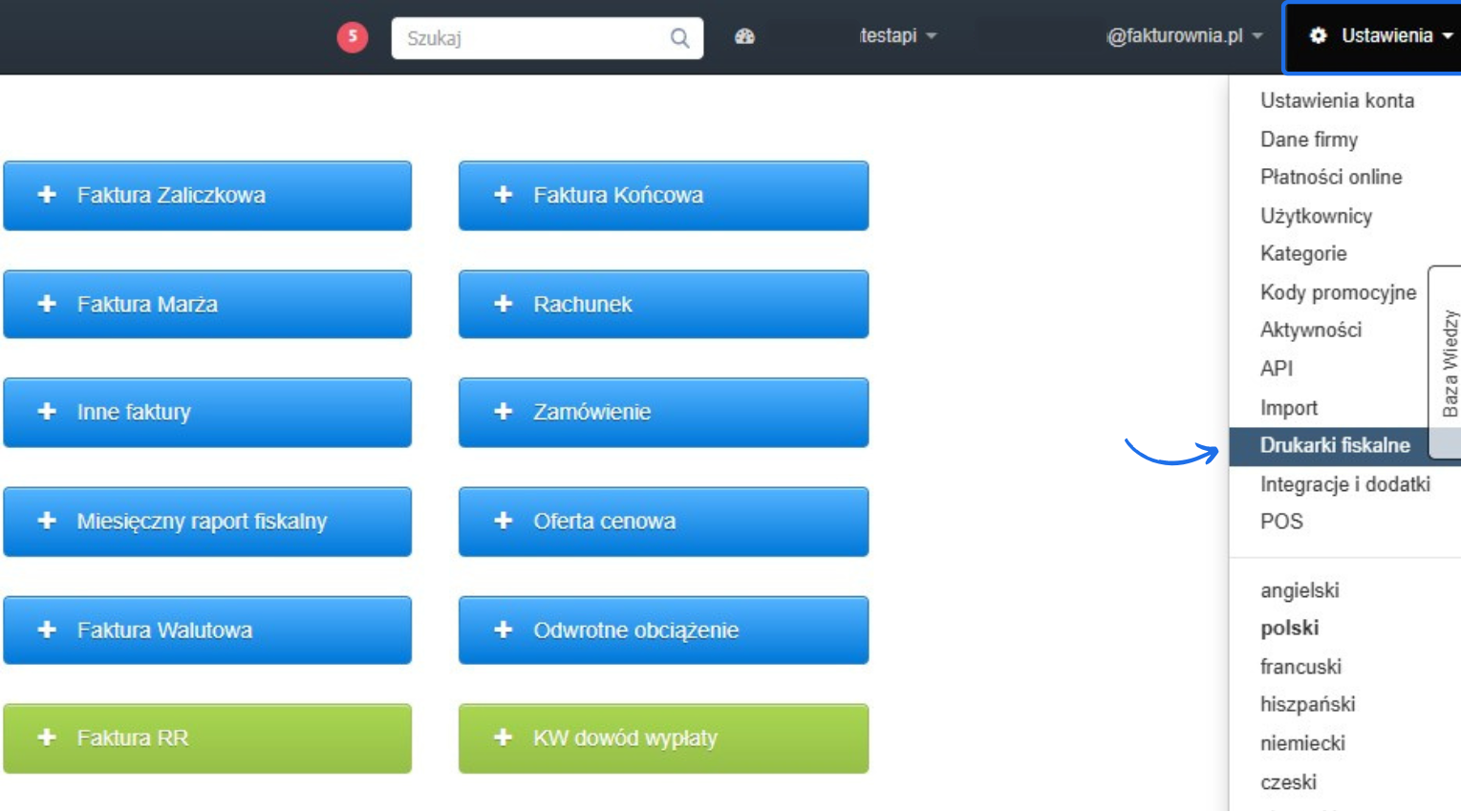1461x812 pixels.
Task: Select Płatności online
Action: click(x=1331, y=177)
